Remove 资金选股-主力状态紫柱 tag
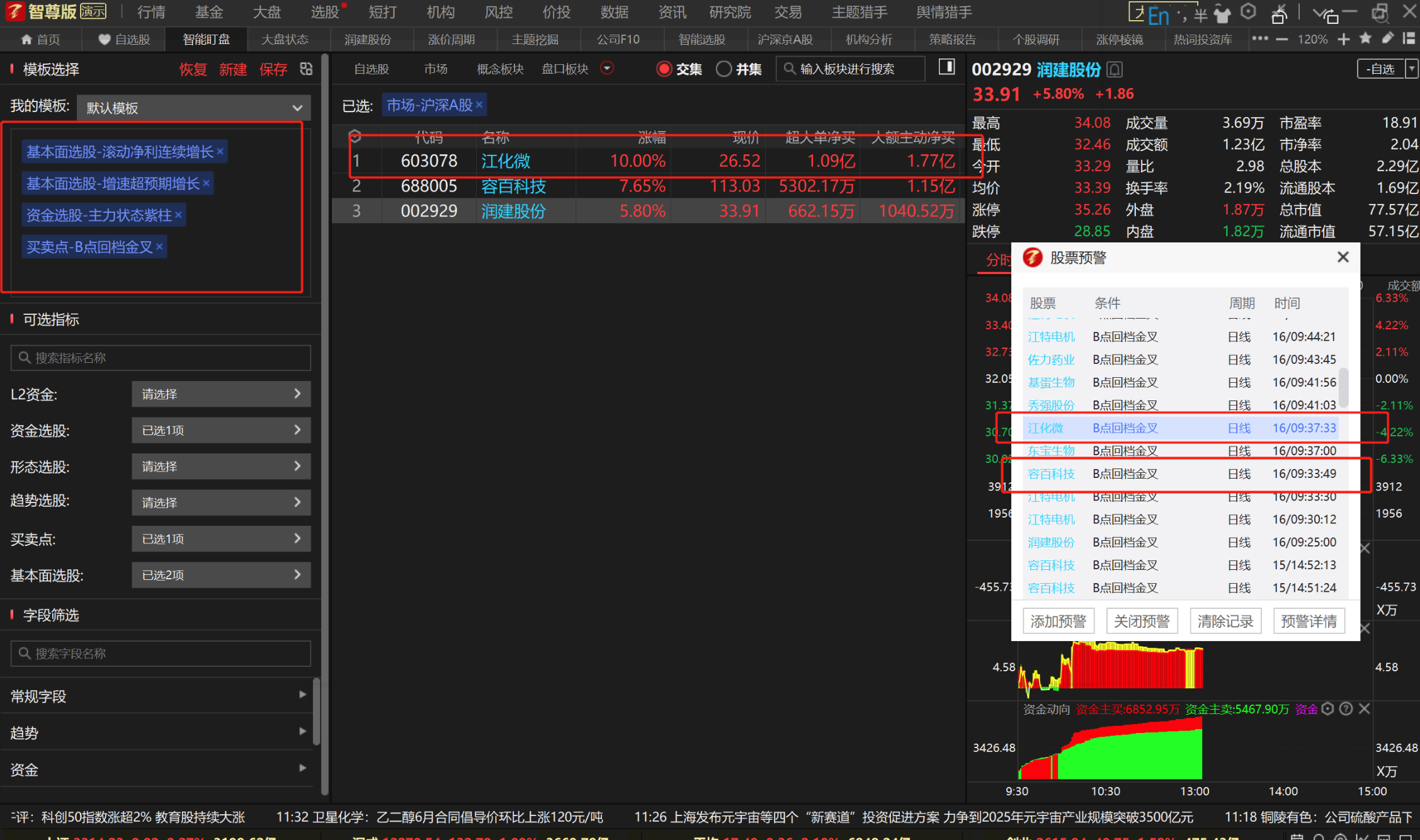The width and height of the screenshot is (1420, 840). [x=178, y=215]
